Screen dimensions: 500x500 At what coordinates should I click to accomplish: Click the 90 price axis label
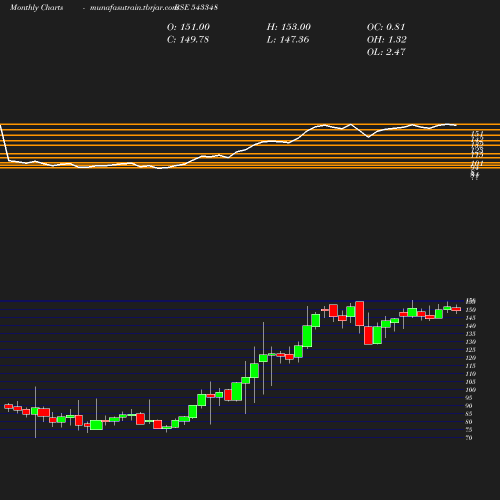pos(469,406)
